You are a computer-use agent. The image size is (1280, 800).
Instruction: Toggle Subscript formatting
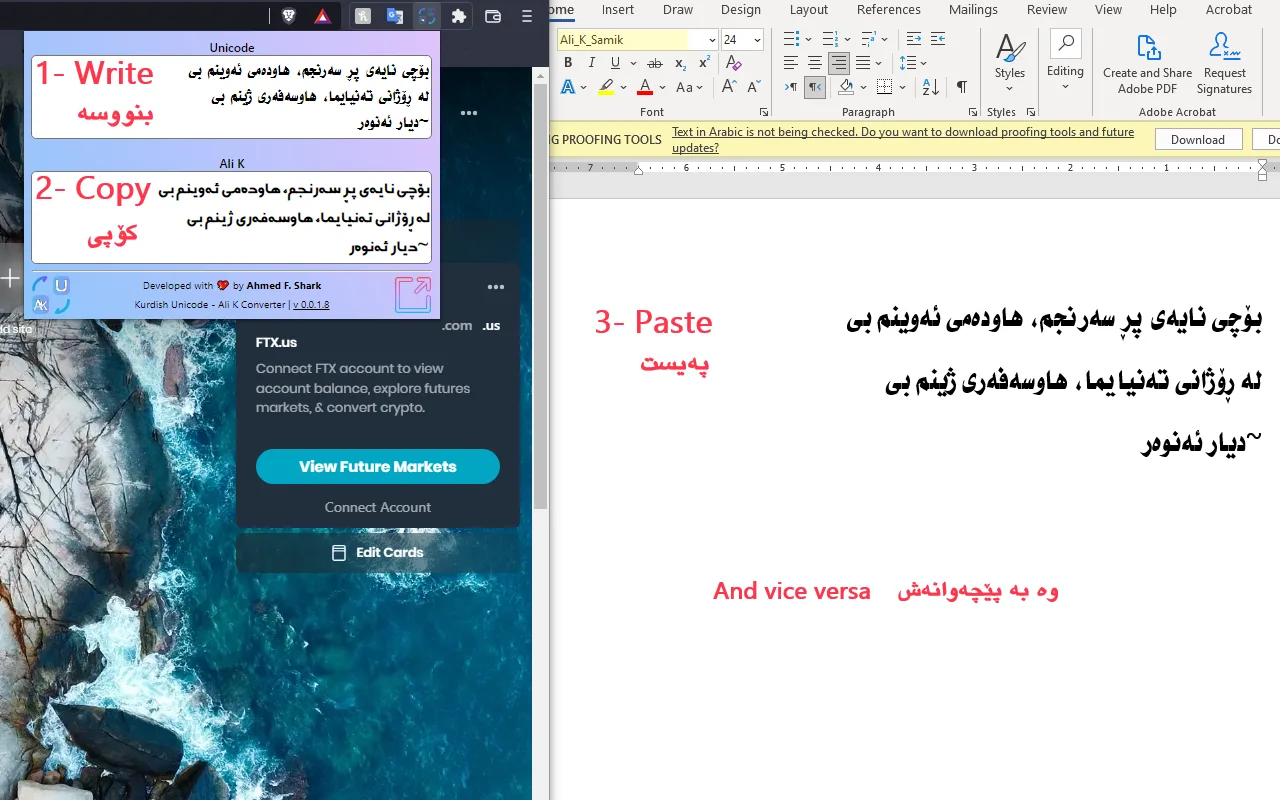[x=680, y=63]
